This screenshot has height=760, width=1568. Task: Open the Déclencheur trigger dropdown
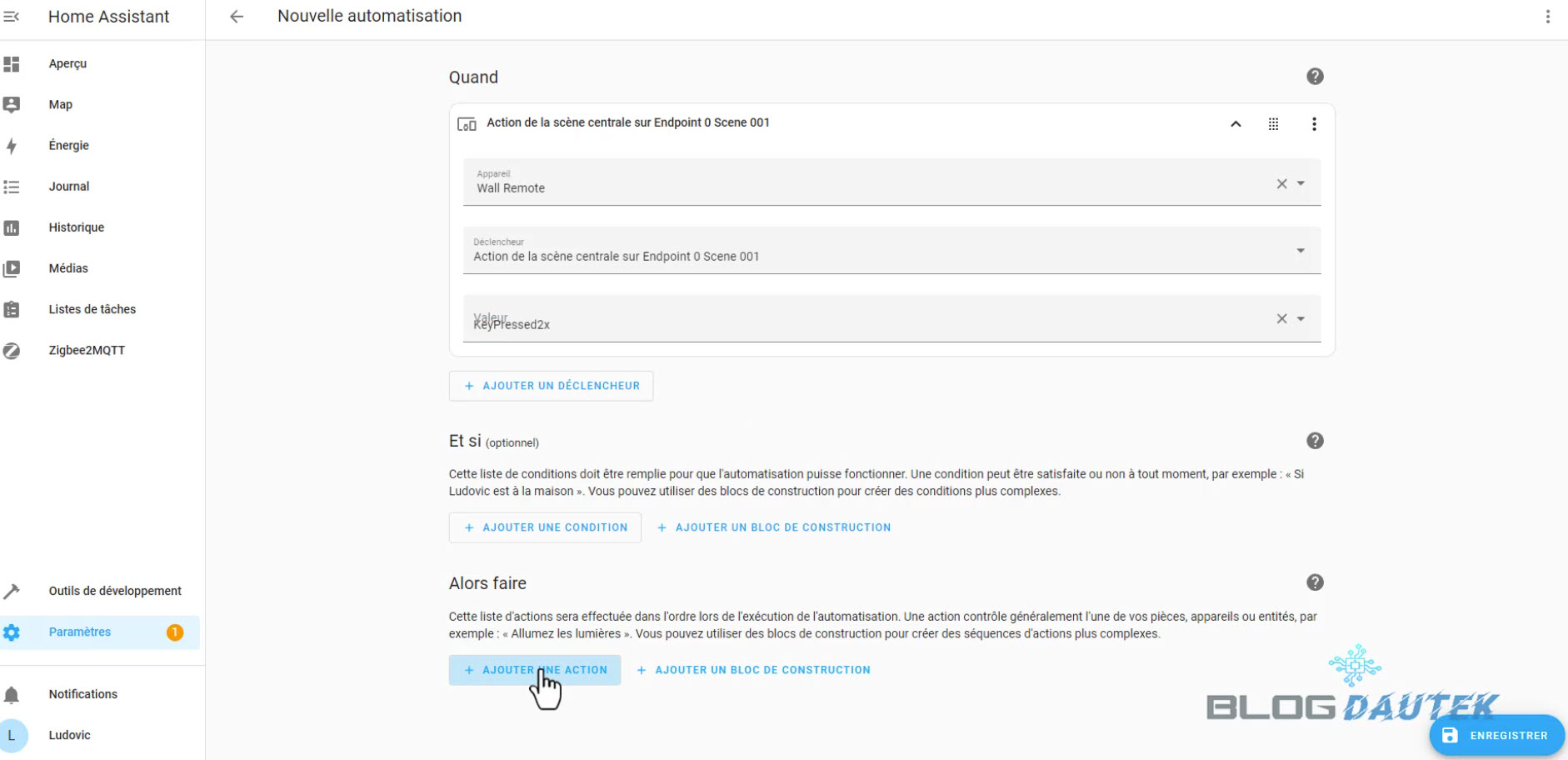pyautogui.click(x=1301, y=251)
